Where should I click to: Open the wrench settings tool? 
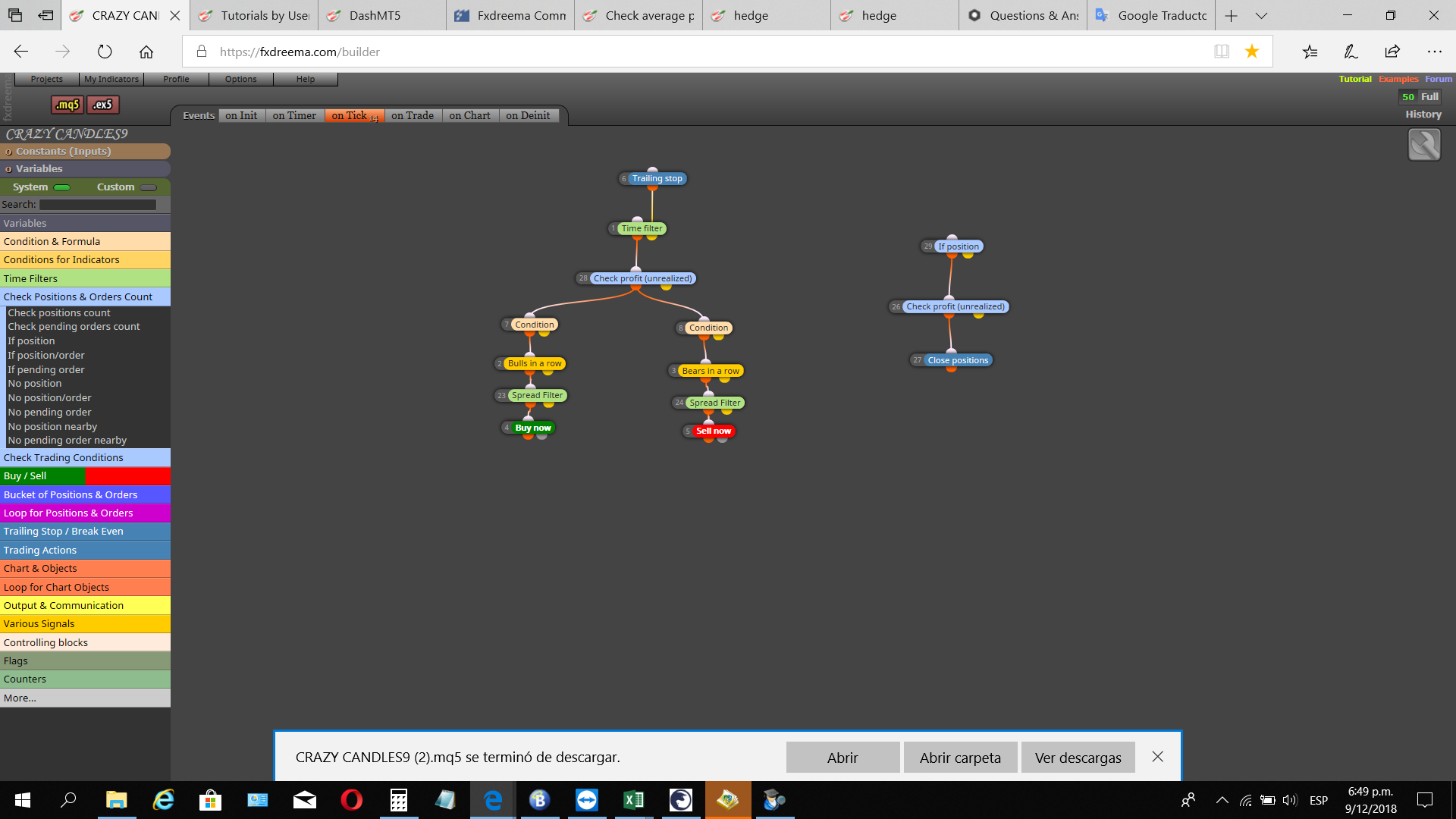point(1424,144)
